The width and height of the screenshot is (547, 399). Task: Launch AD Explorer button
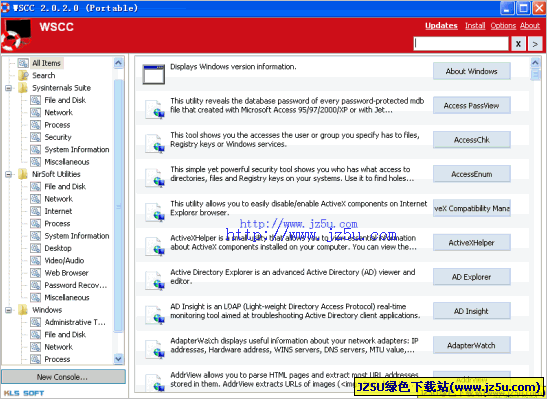click(x=472, y=277)
